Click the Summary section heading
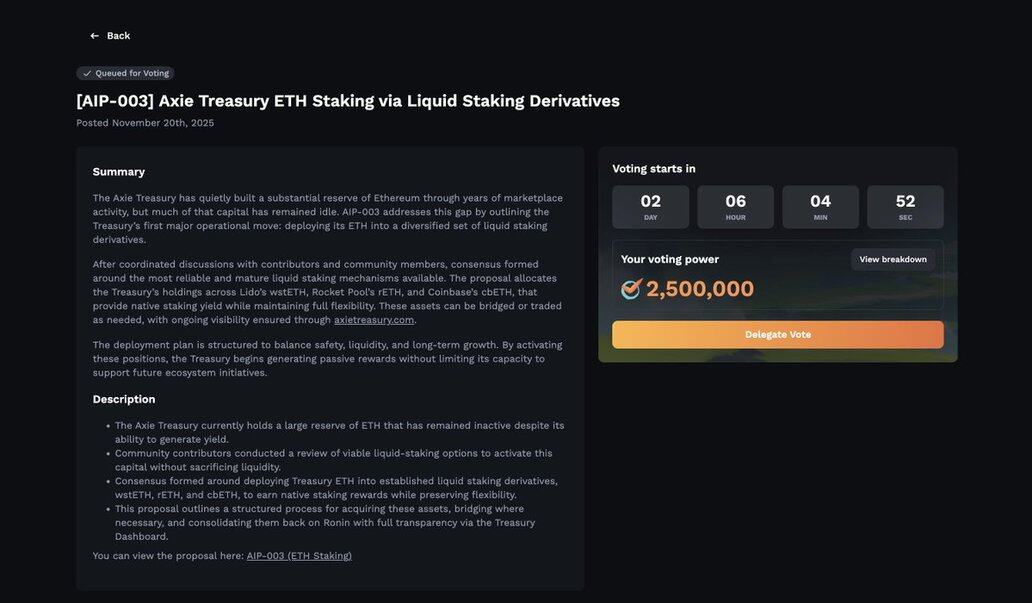The image size is (1032, 603). tap(119, 172)
